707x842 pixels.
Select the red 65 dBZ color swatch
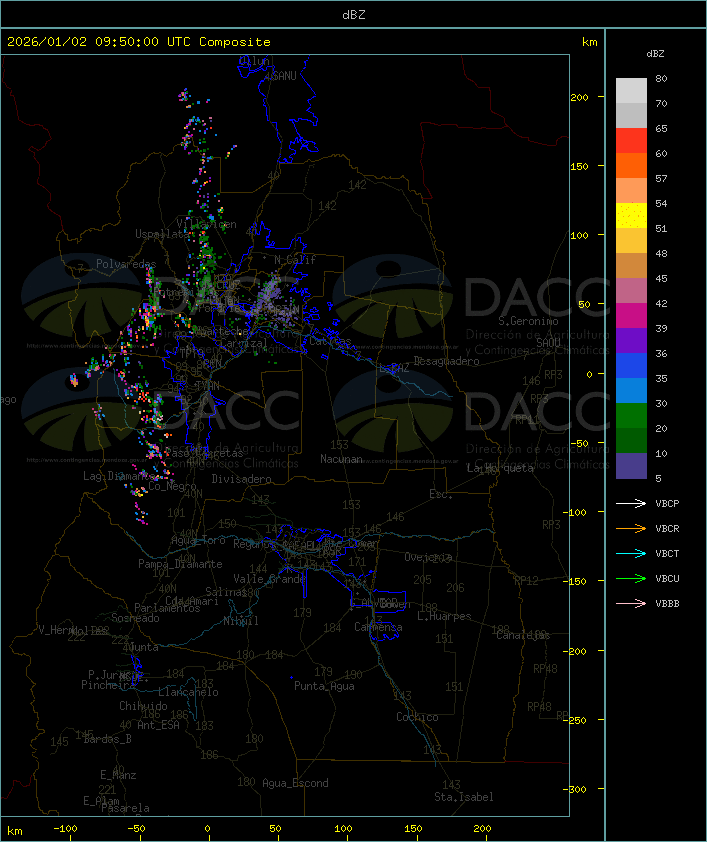pyautogui.click(x=631, y=140)
